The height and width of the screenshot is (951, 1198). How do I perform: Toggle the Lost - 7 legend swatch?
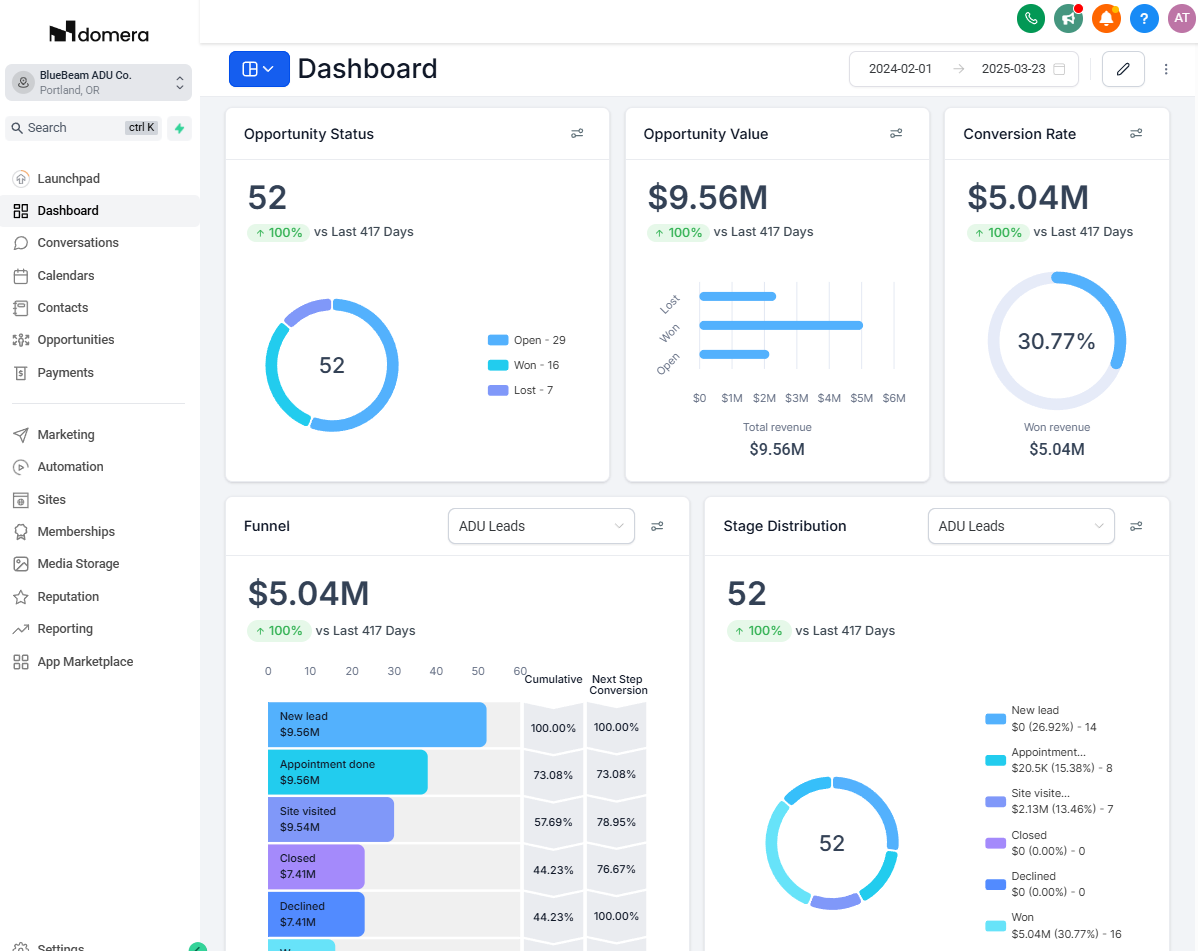(498, 390)
